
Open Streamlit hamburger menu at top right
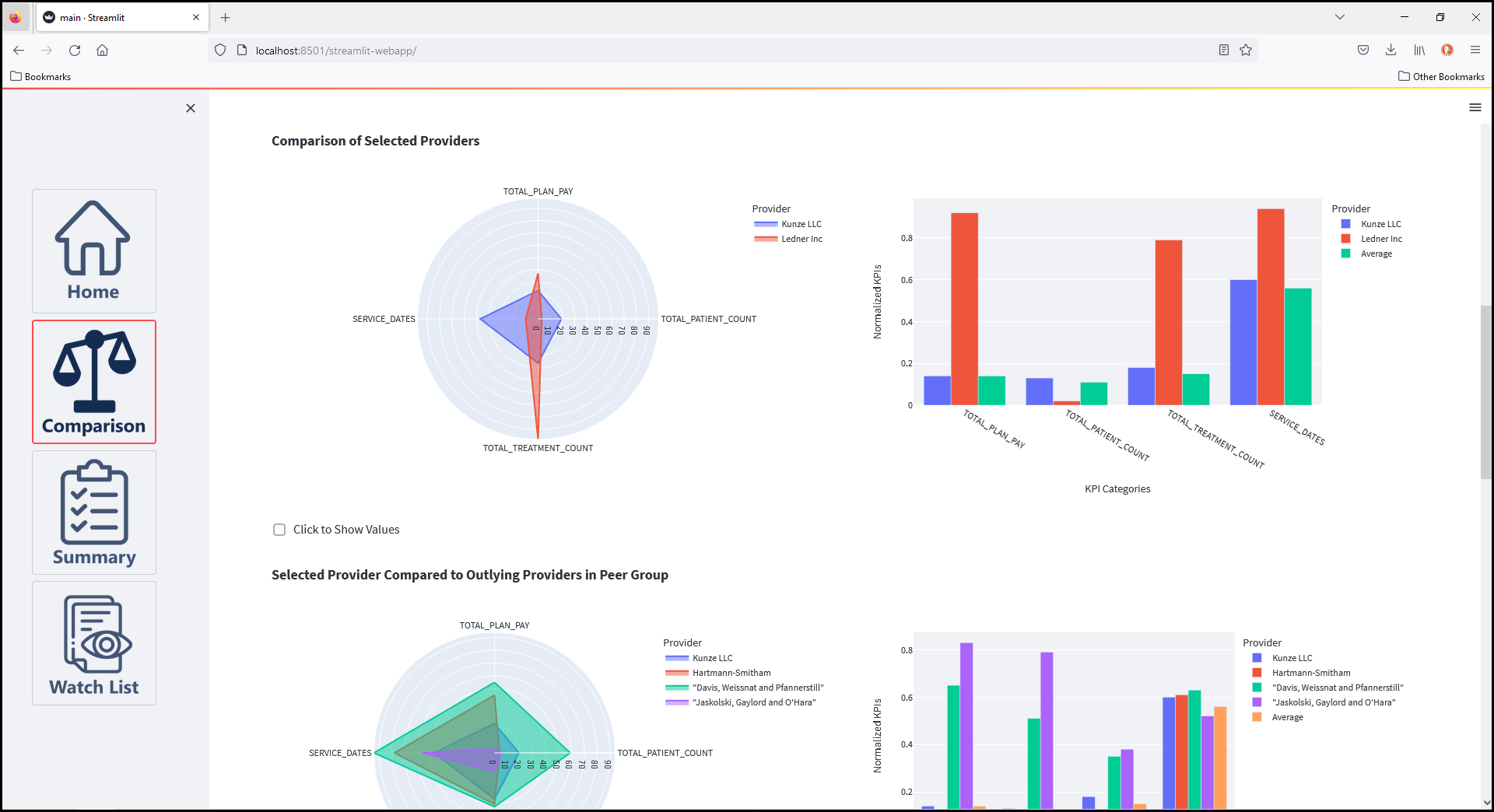pos(1475,107)
